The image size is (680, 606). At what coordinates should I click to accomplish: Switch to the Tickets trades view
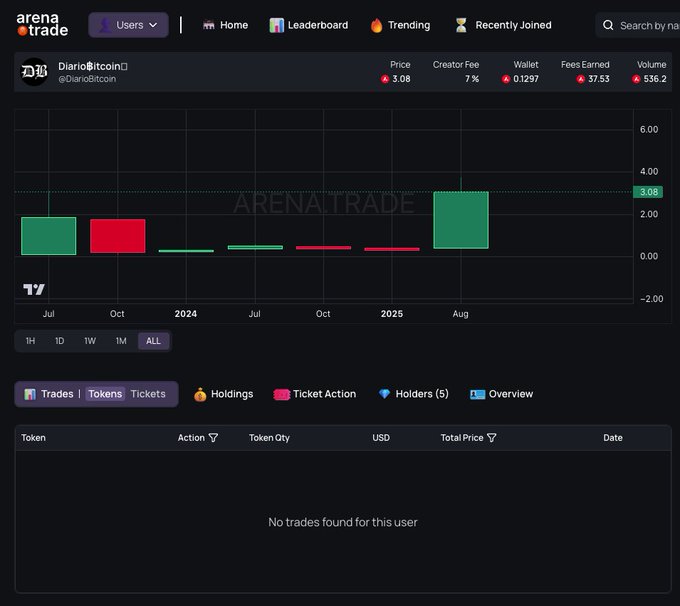pos(148,394)
